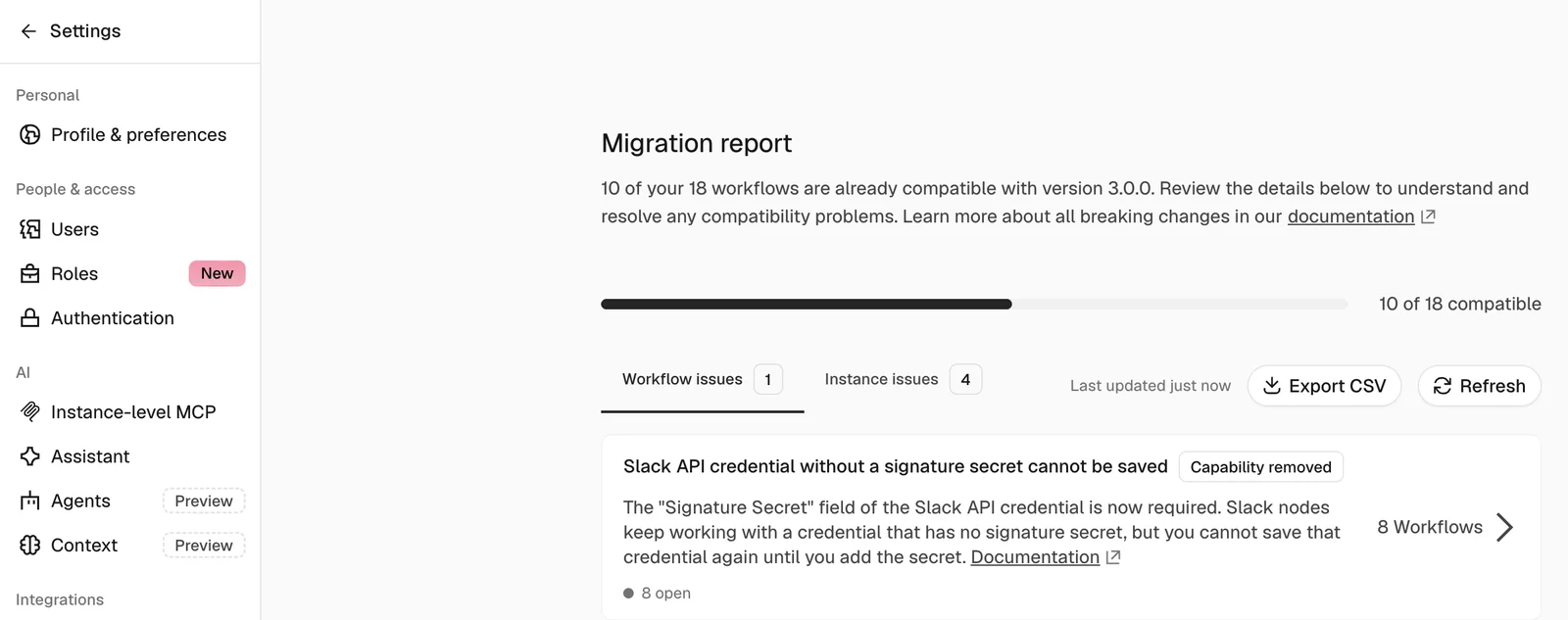The height and width of the screenshot is (620, 1568).
Task: Click the People & access section label
Action: click(75, 189)
